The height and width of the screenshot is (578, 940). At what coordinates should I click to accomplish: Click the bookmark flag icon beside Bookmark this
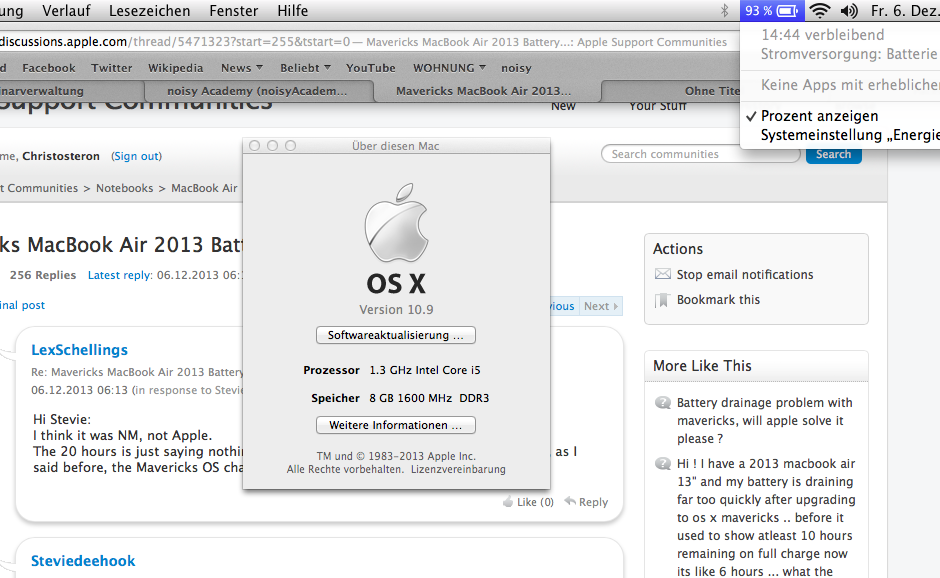[x=662, y=300]
